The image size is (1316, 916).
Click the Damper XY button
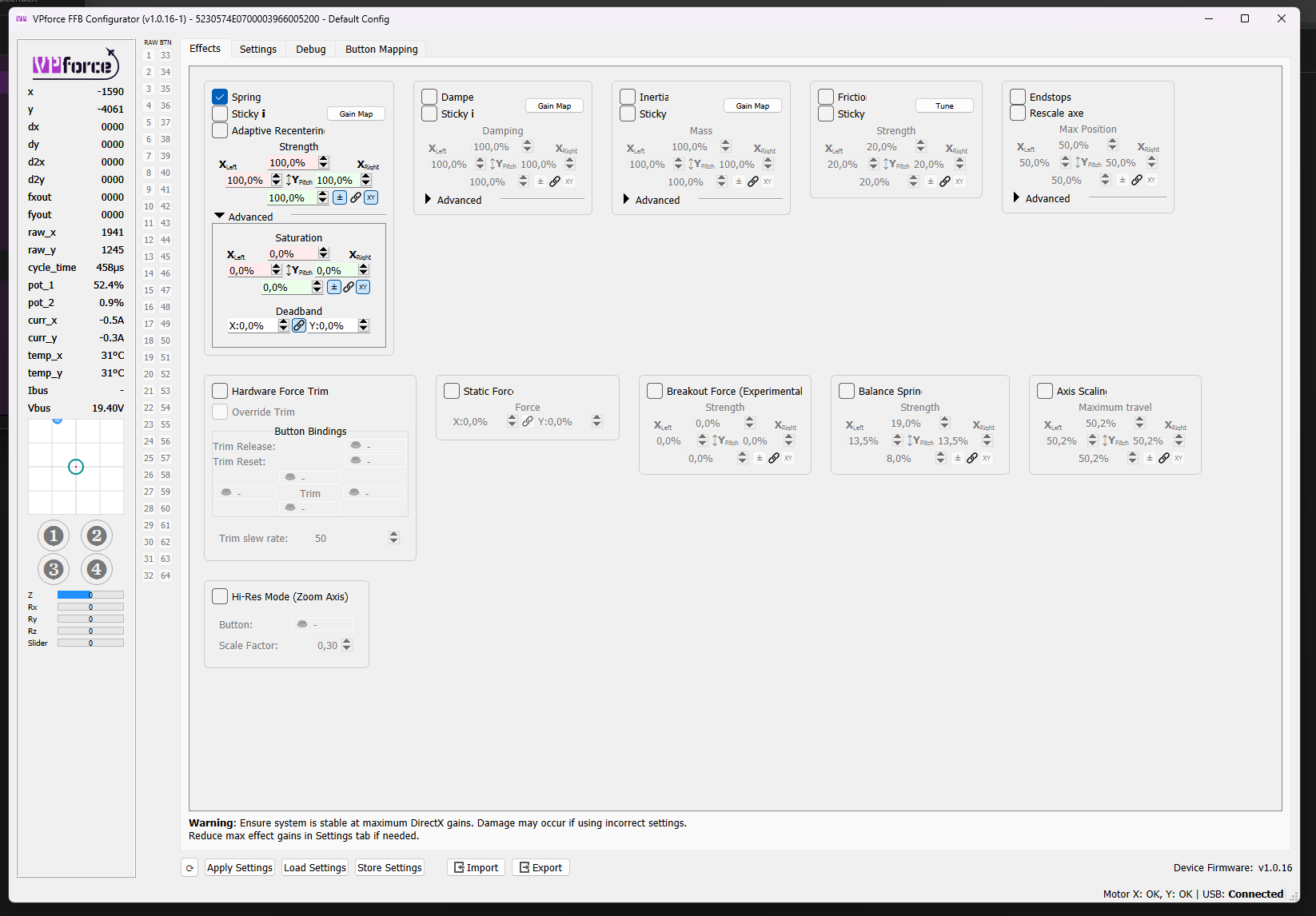point(569,181)
